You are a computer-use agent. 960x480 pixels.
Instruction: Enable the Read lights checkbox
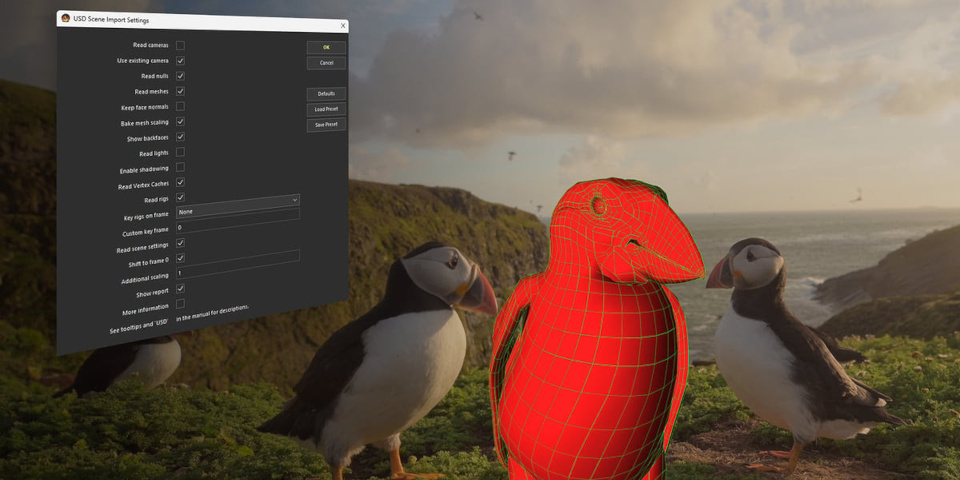[180, 152]
